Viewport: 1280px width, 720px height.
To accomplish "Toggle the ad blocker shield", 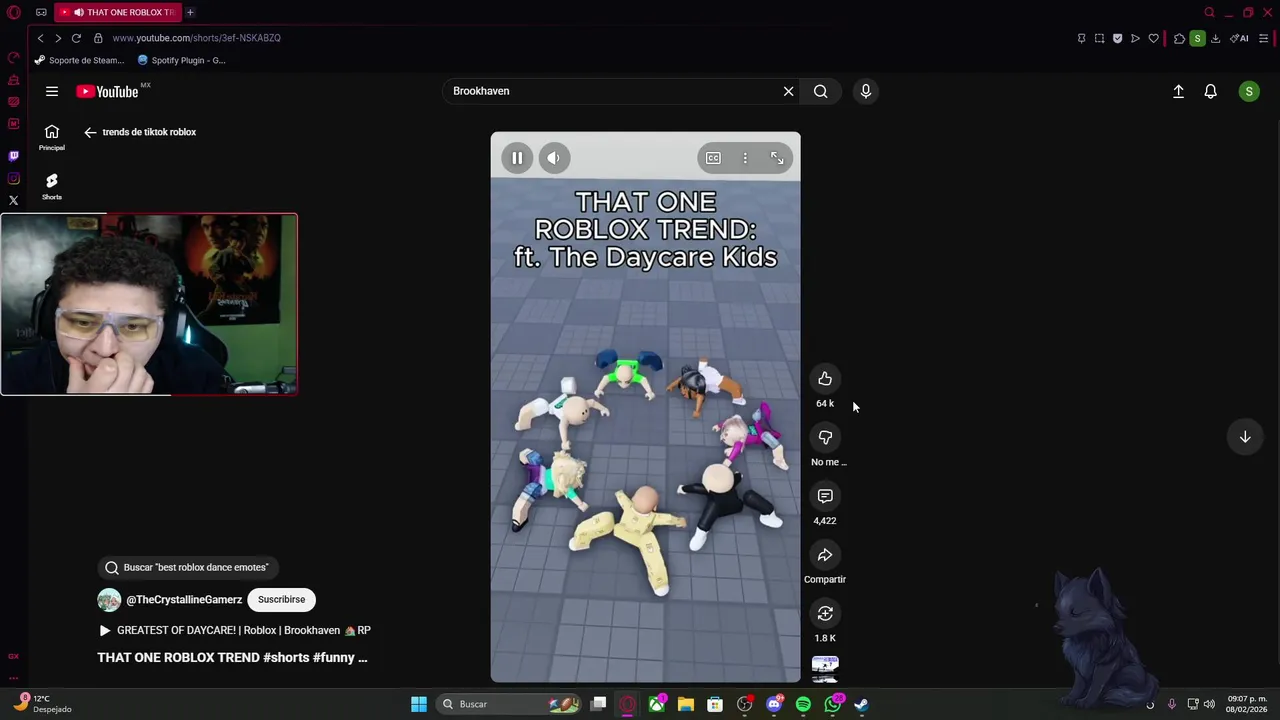I will click(1117, 38).
